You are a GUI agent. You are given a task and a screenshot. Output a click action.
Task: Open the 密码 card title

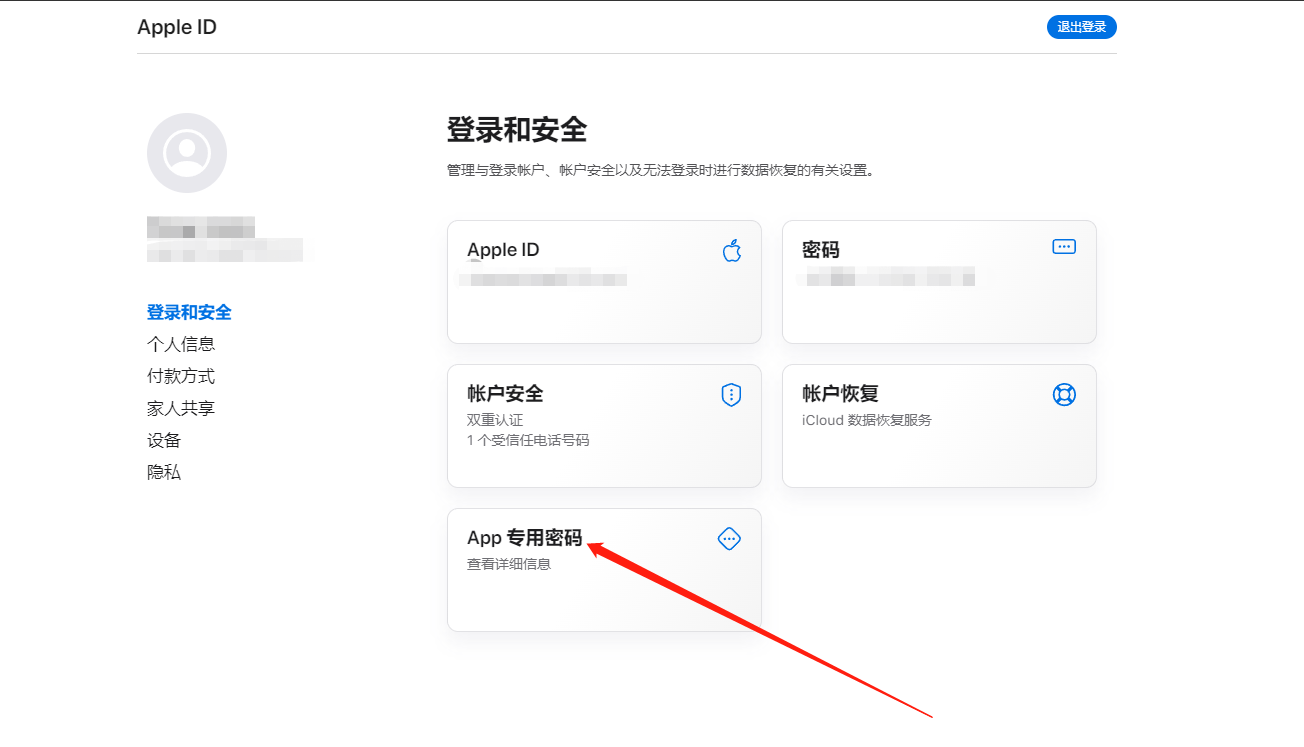[x=821, y=250]
